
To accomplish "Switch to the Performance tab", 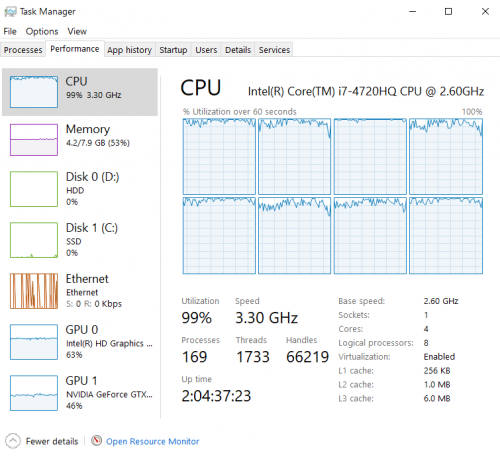I will pos(75,49).
